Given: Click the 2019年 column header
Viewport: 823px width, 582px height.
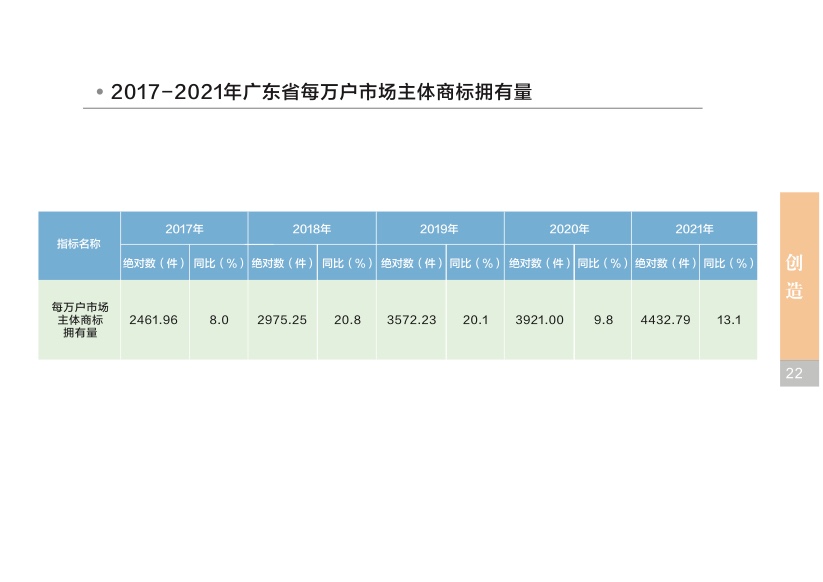Looking at the screenshot, I should point(440,229).
